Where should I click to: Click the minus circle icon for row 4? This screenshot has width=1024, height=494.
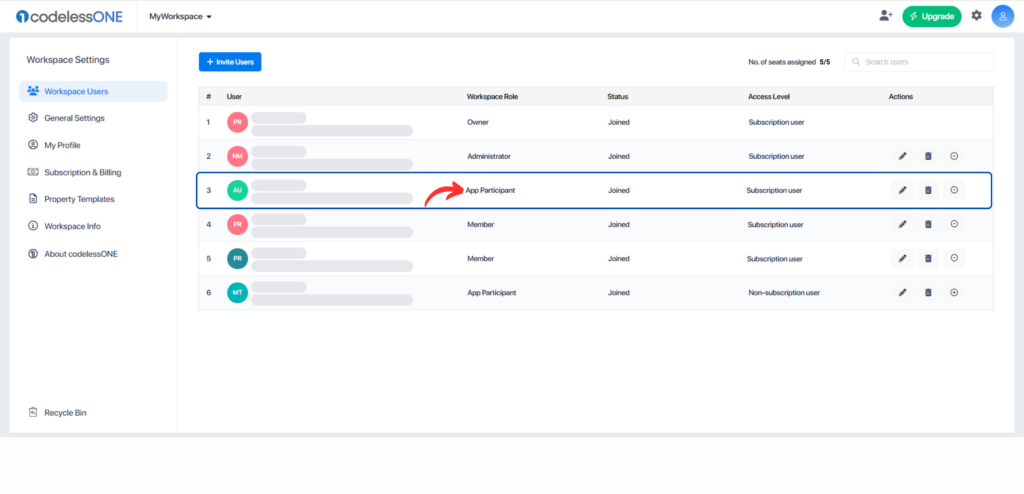point(954,224)
